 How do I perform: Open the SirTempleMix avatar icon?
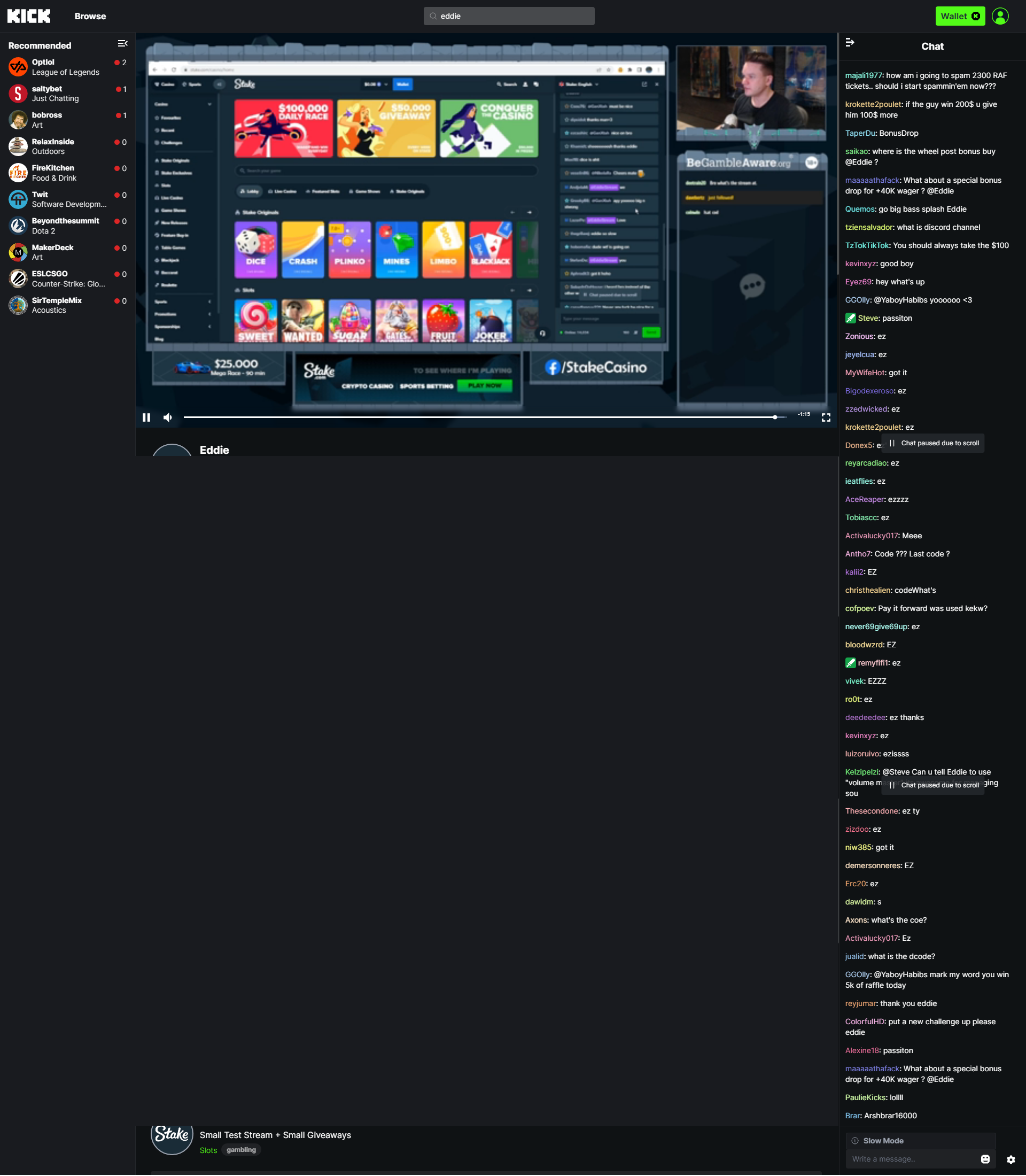click(x=18, y=305)
